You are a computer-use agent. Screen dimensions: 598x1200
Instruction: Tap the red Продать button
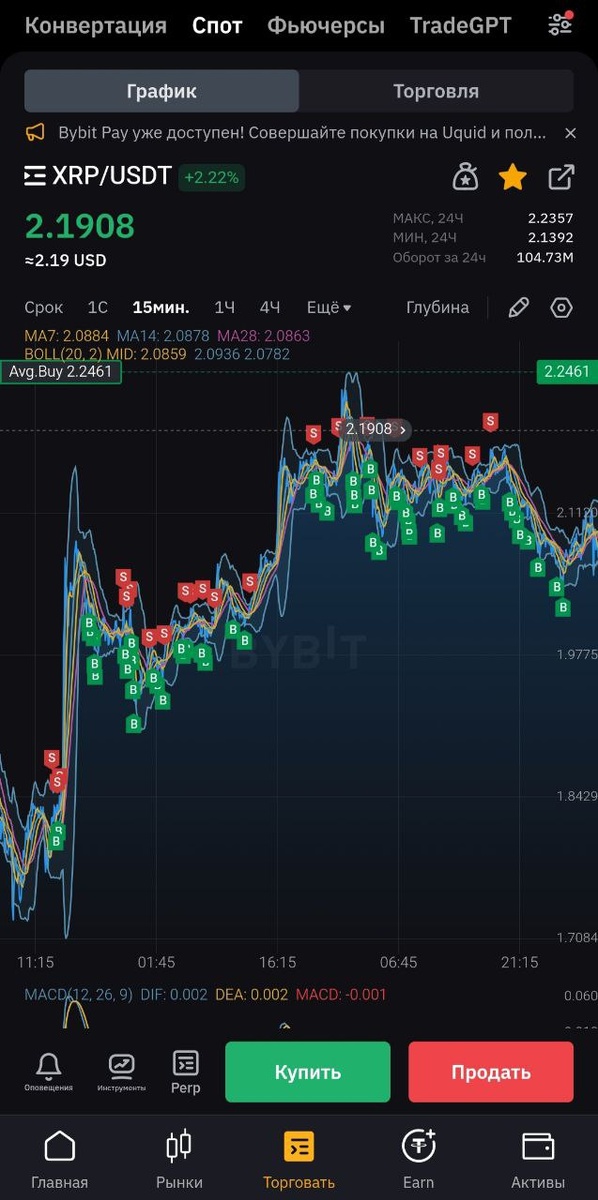[x=491, y=1072]
